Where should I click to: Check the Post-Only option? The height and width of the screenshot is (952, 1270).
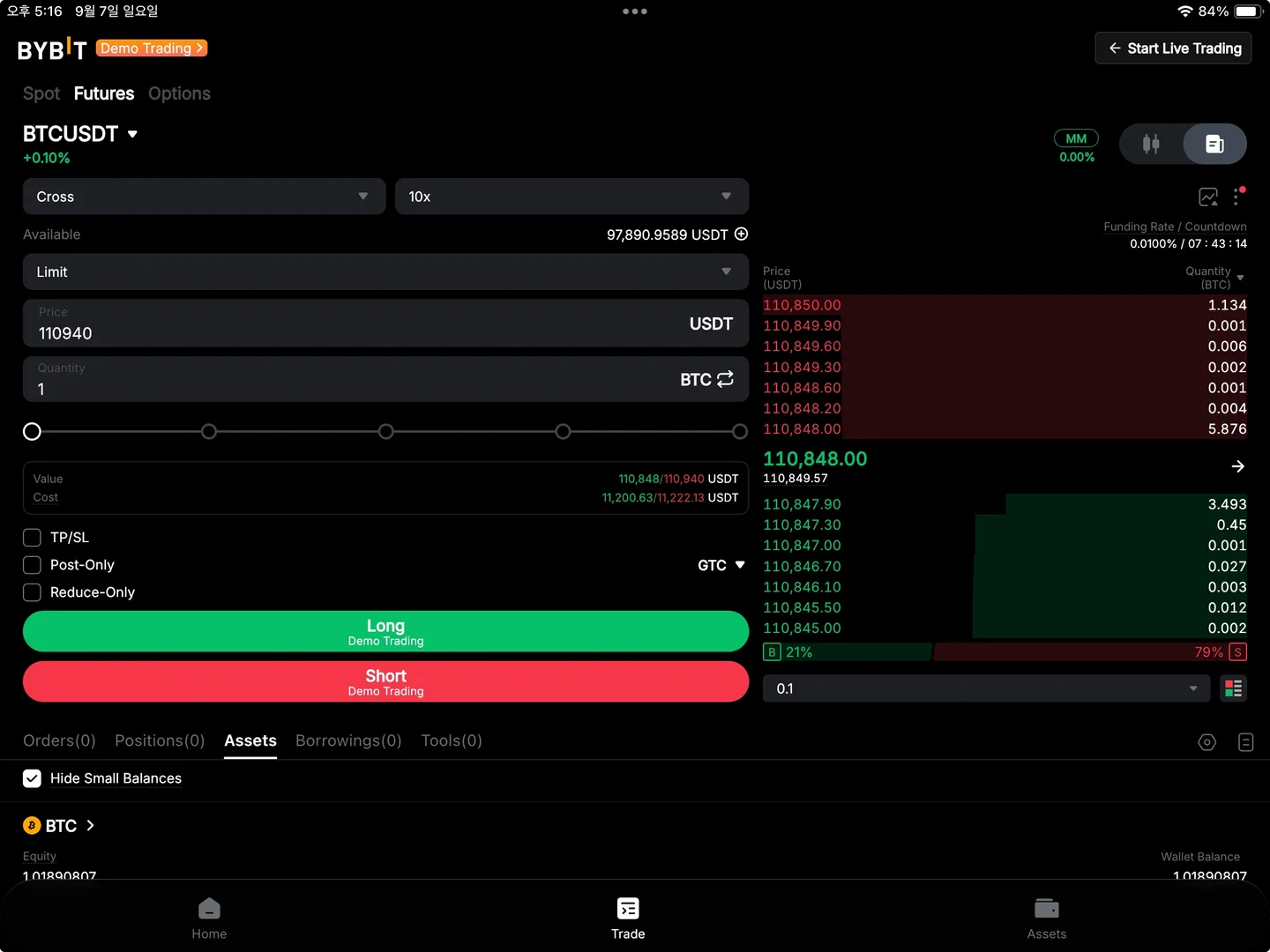click(32, 565)
